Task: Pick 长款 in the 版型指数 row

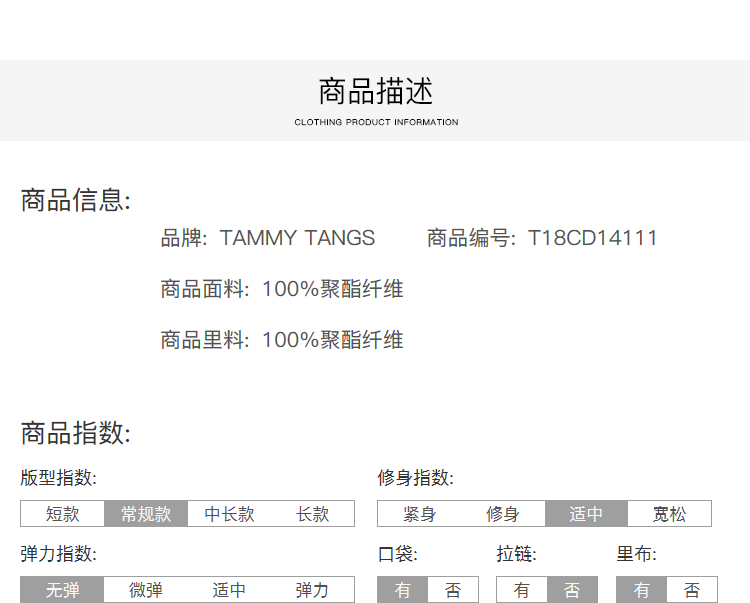Action: 312,514
